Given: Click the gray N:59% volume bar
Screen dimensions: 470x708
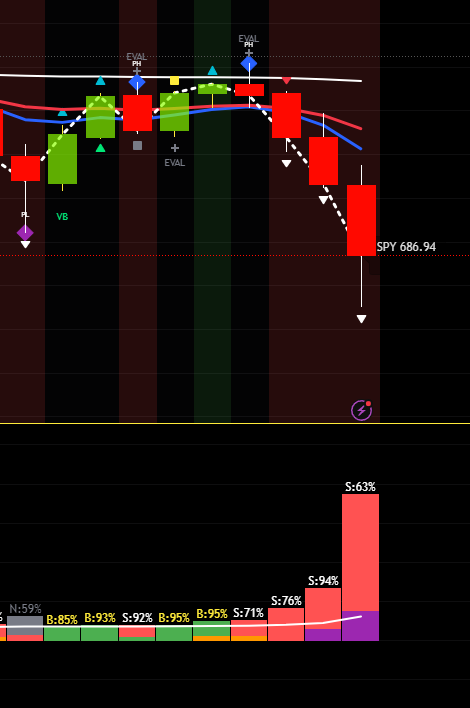Looking at the screenshot, I should [x=25, y=628].
